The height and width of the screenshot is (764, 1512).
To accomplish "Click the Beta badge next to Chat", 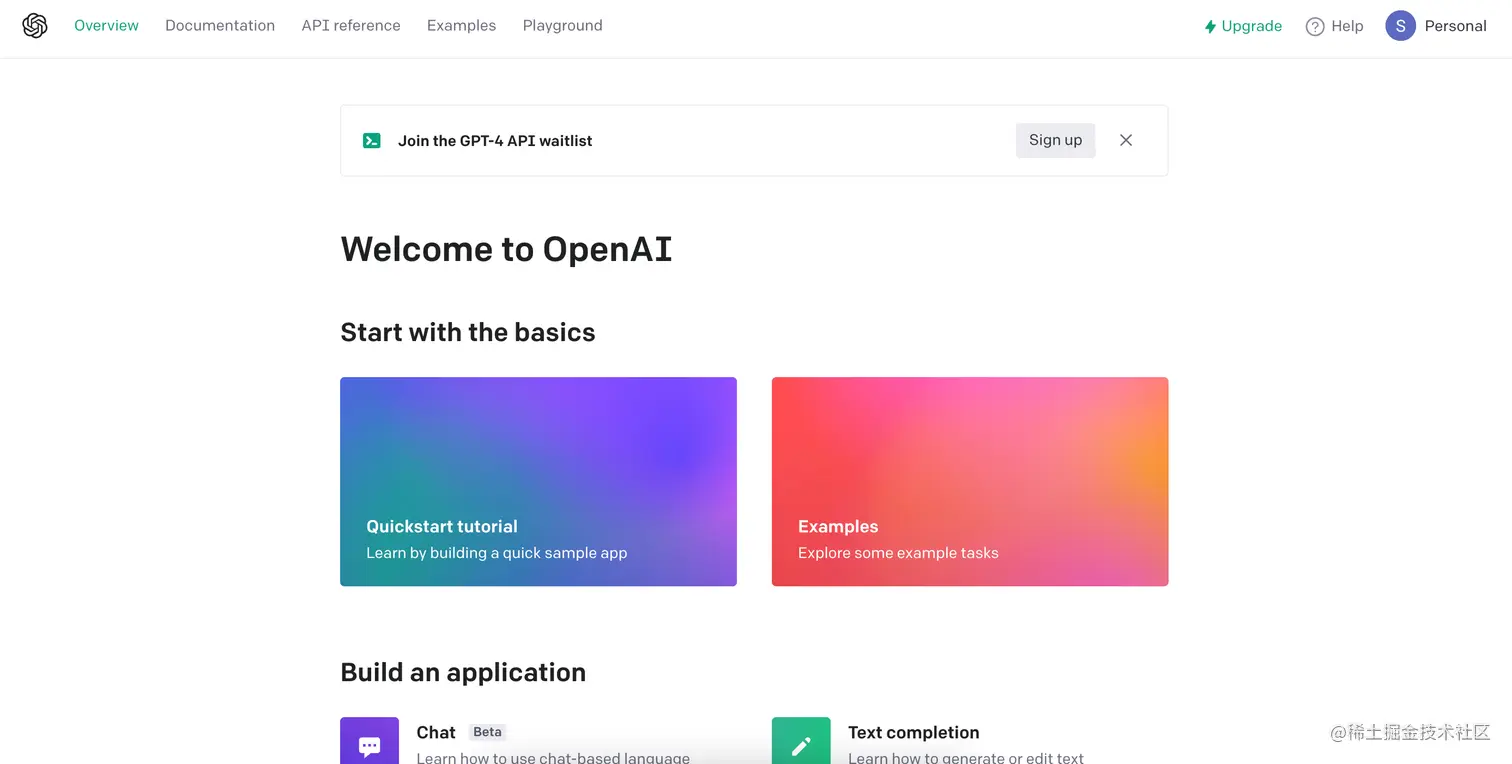I will click(x=487, y=732).
